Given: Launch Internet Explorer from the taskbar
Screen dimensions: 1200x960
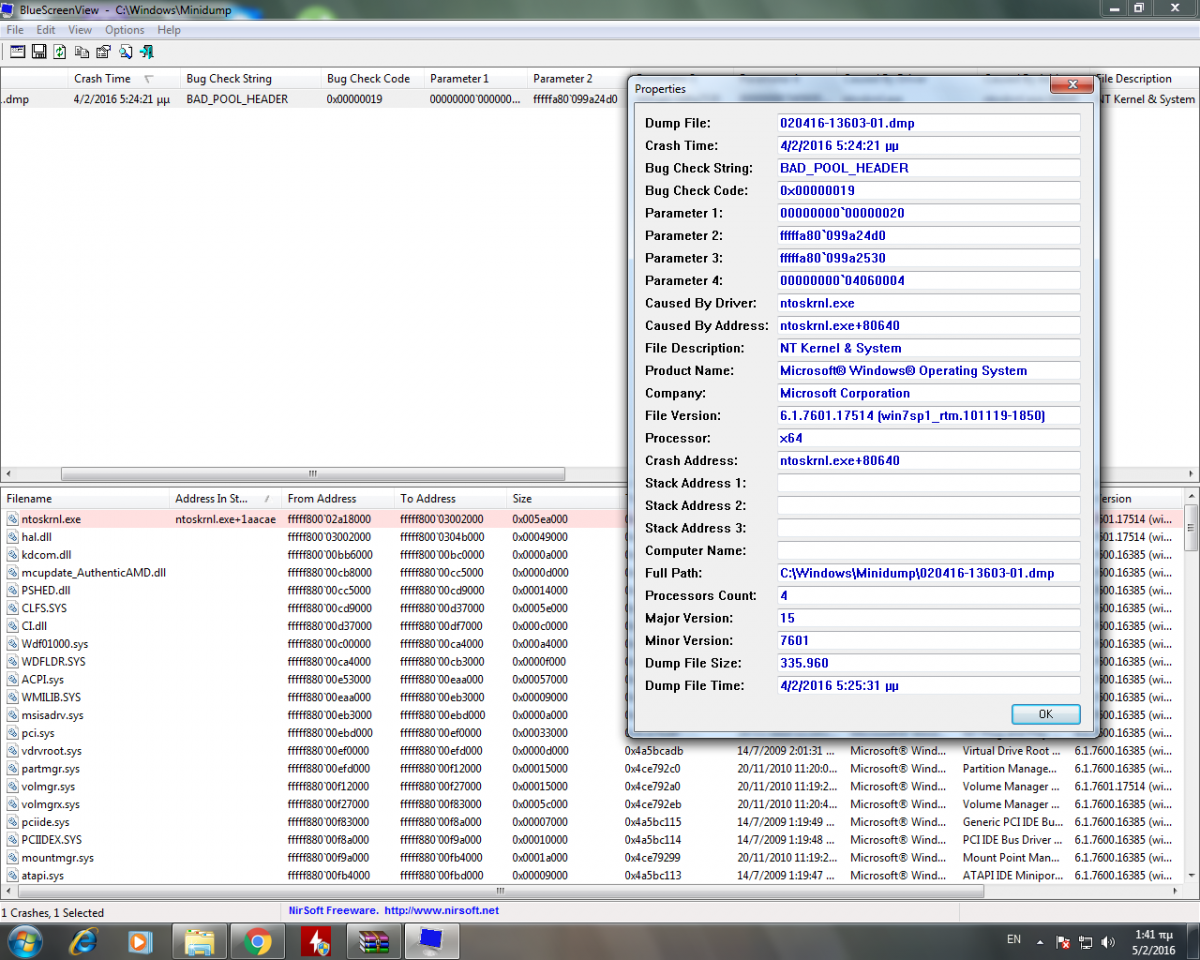Looking at the screenshot, I should pos(83,941).
